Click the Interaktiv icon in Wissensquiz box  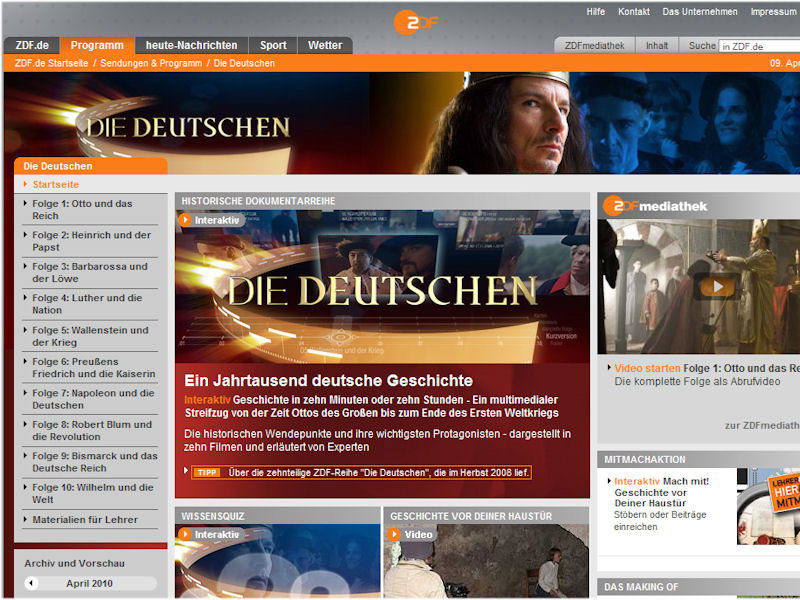coord(185,534)
